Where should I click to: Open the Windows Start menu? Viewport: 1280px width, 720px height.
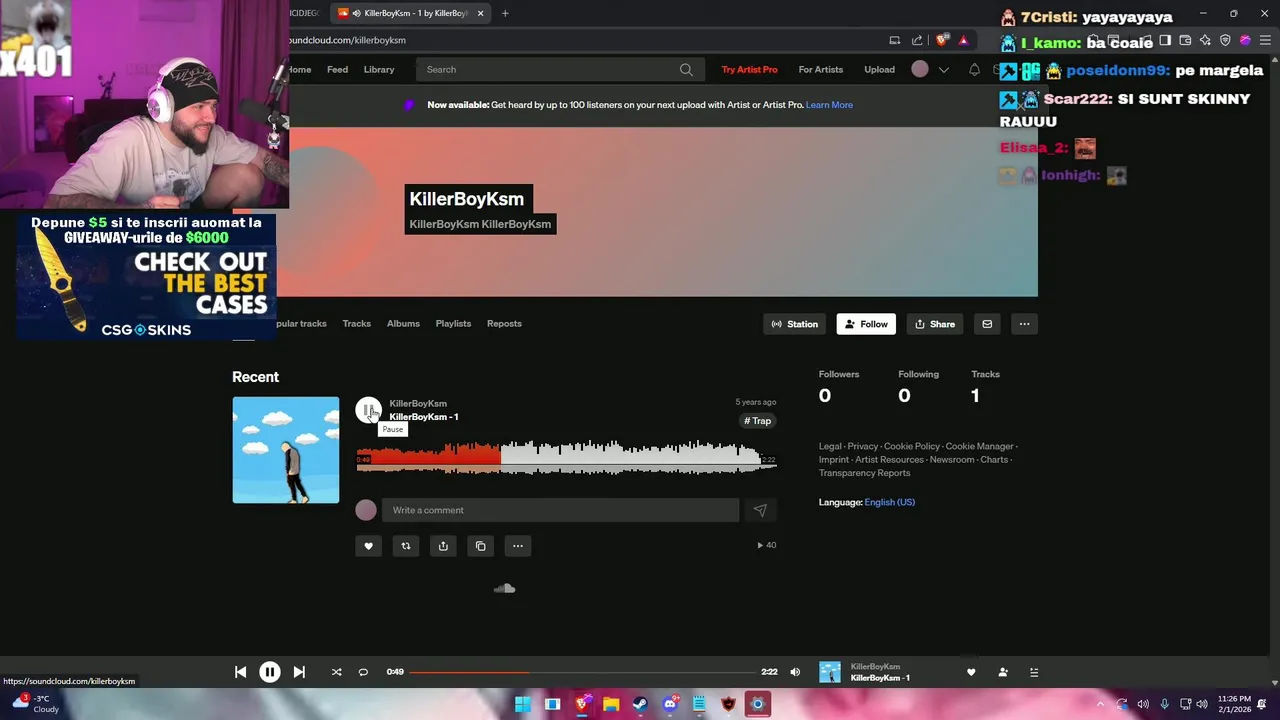[x=522, y=704]
